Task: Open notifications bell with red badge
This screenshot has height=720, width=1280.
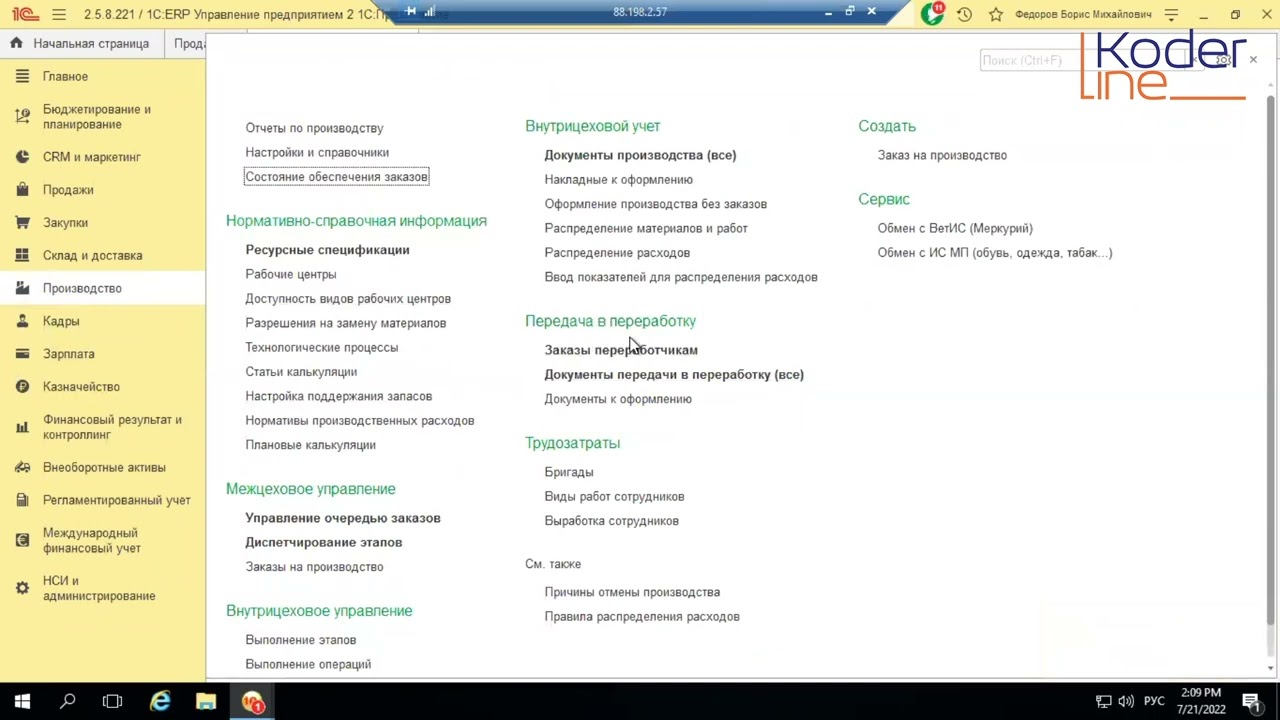Action: (932, 14)
